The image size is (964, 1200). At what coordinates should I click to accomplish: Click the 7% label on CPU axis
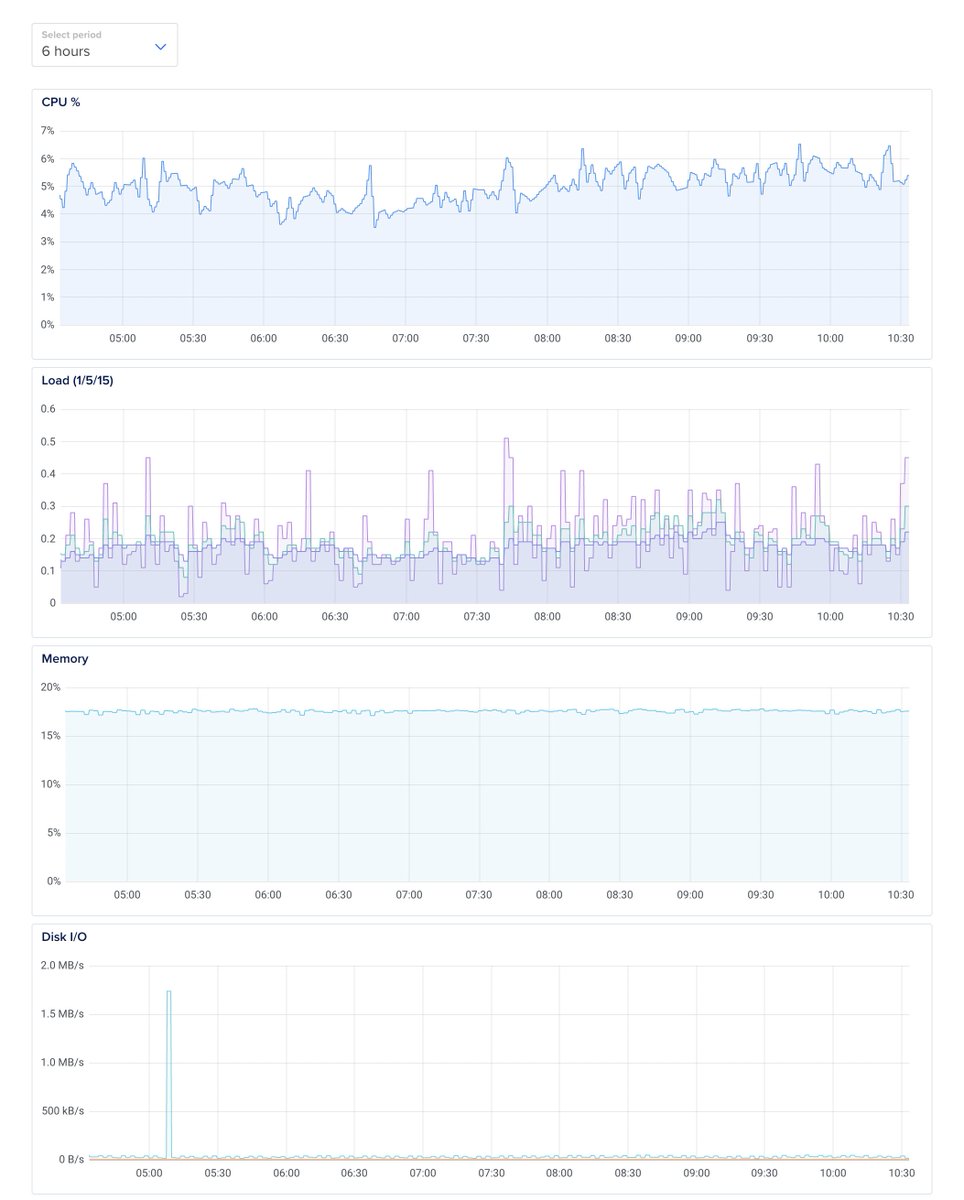click(47, 131)
